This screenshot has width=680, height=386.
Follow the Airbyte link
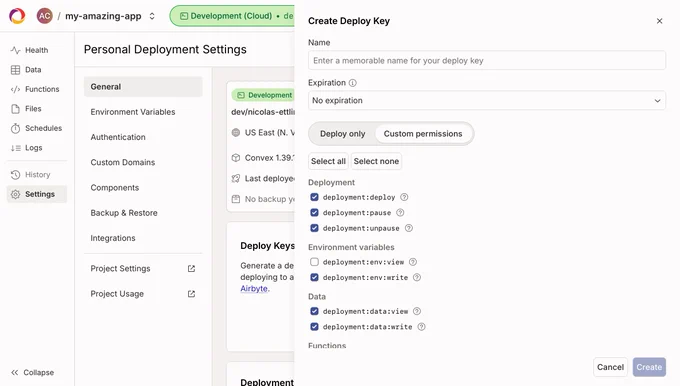pyautogui.click(x=255, y=289)
